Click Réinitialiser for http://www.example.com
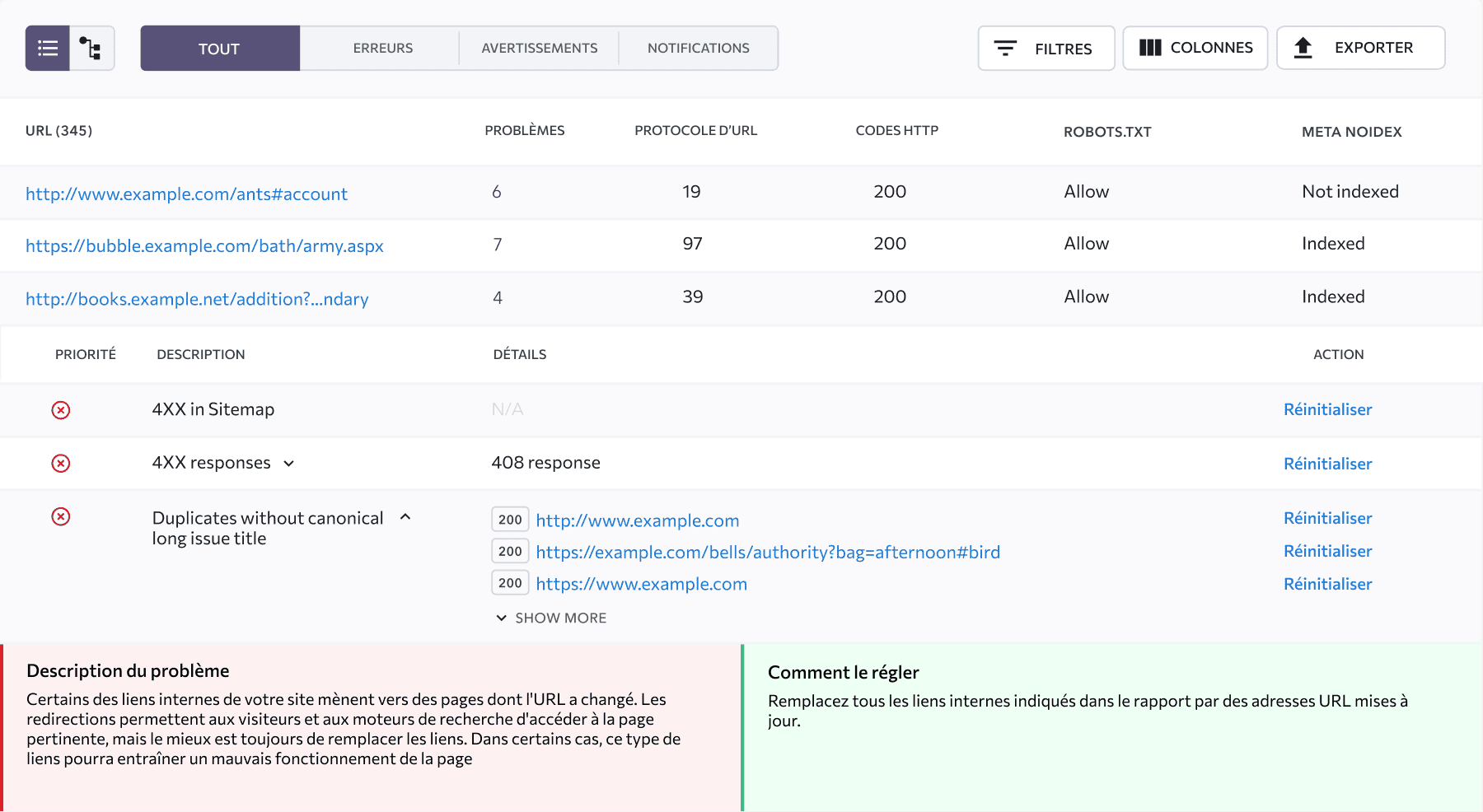The width and height of the screenshot is (1483, 812). (1328, 518)
